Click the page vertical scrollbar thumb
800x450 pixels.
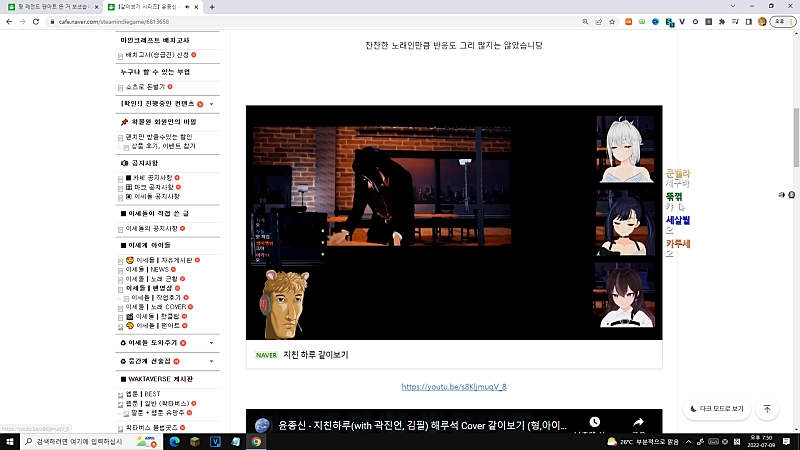[x=796, y=137]
